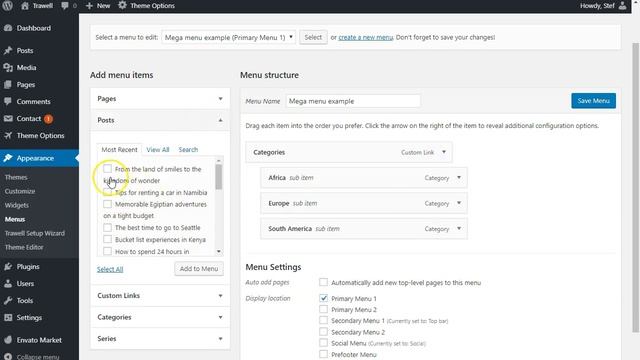
Task: Check 'How to spend 24 hours in' post
Action: pos(107,251)
